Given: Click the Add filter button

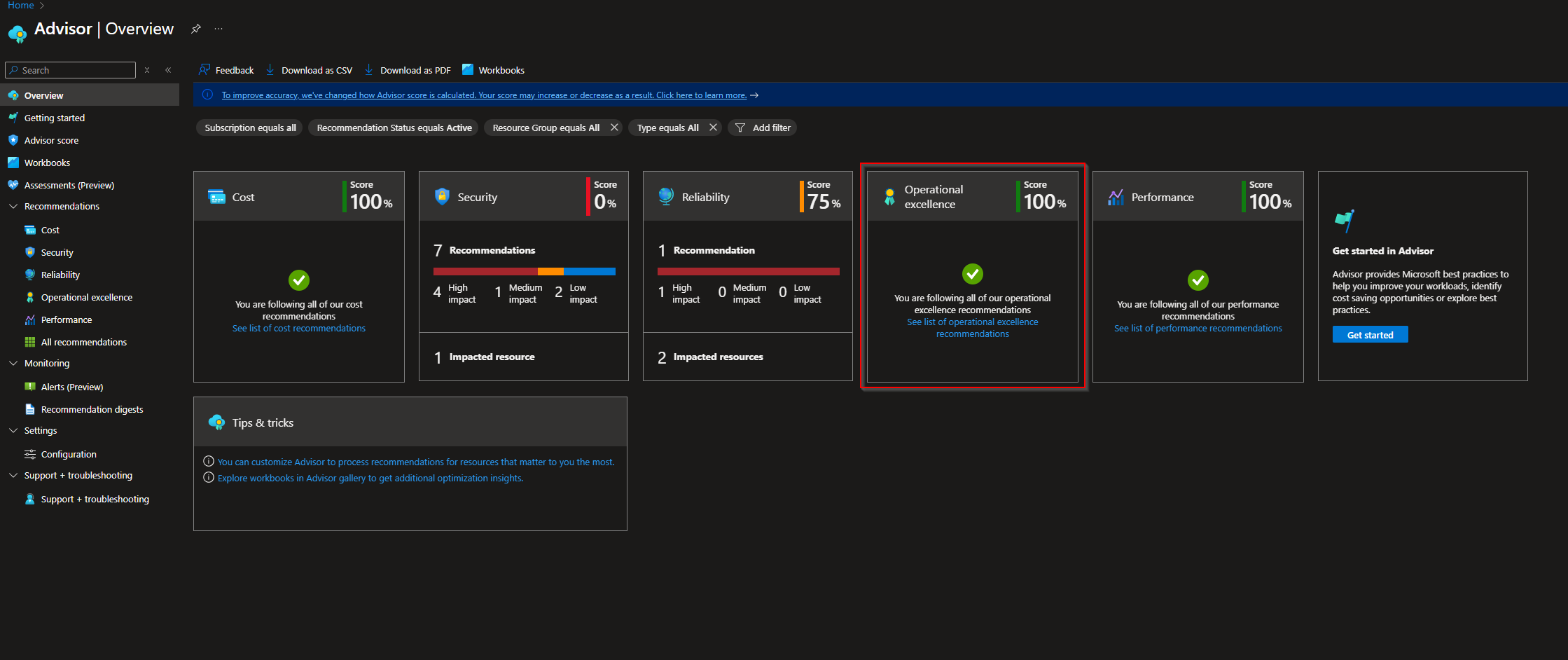Looking at the screenshot, I should tap(763, 128).
